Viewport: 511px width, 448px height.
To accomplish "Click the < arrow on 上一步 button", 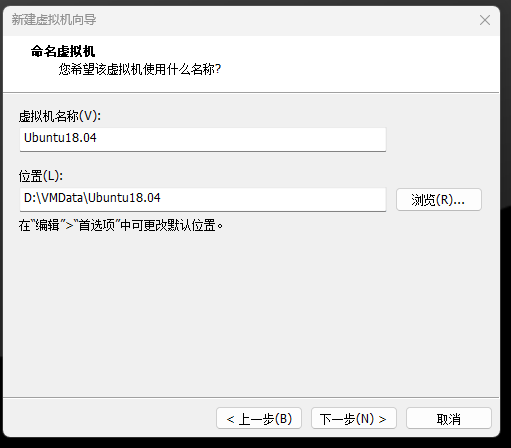I will tap(230, 419).
